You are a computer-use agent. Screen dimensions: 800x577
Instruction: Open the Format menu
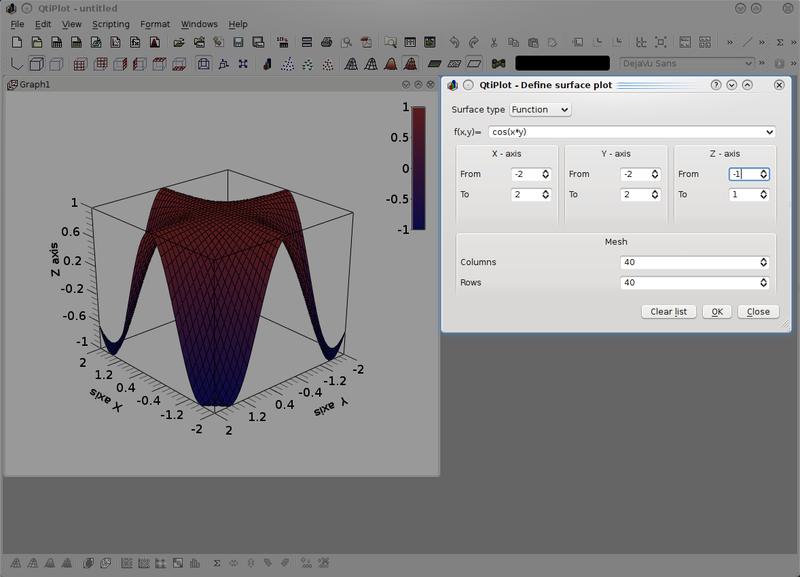155,24
